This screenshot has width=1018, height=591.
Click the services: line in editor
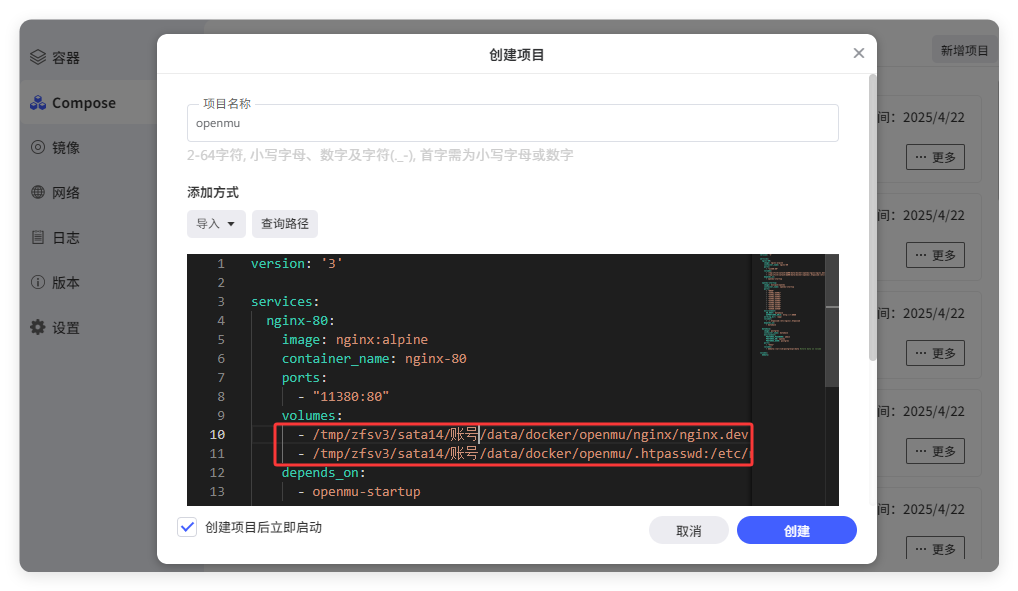[x=285, y=301]
